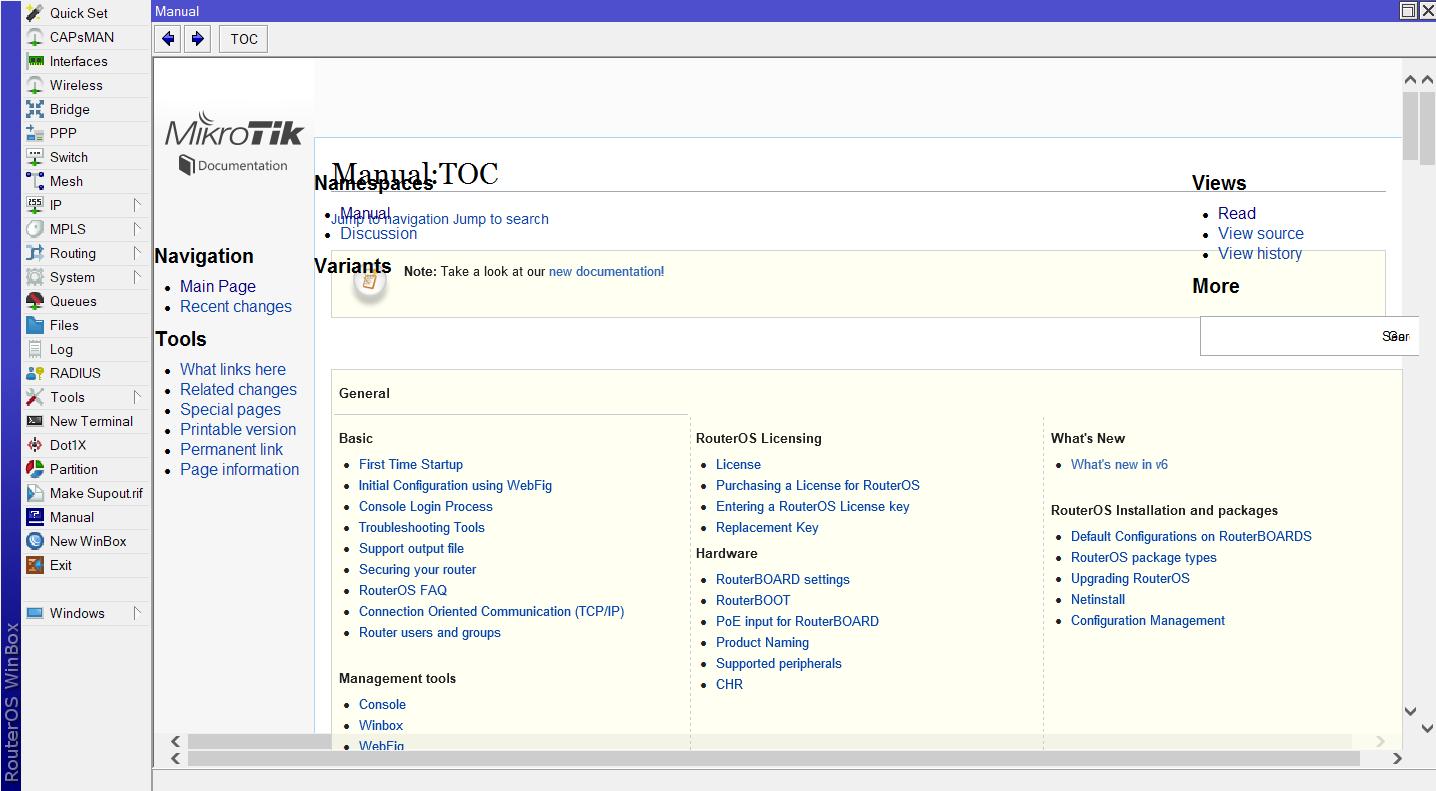The height and width of the screenshot is (791, 1436).
Task: Click the Tools icon in sidebar
Action: [x=35, y=397]
